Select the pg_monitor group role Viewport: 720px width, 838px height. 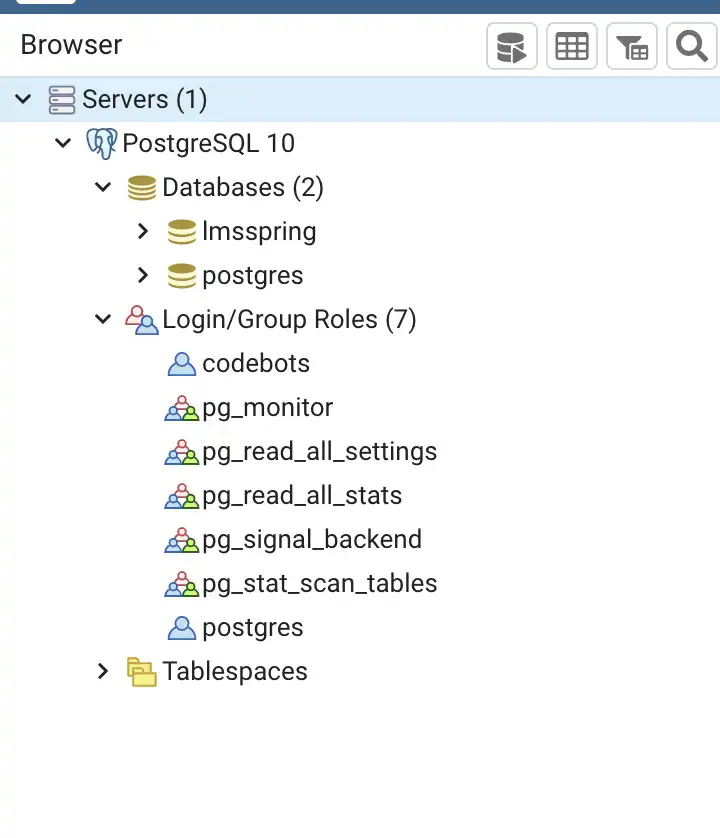coord(267,408)
